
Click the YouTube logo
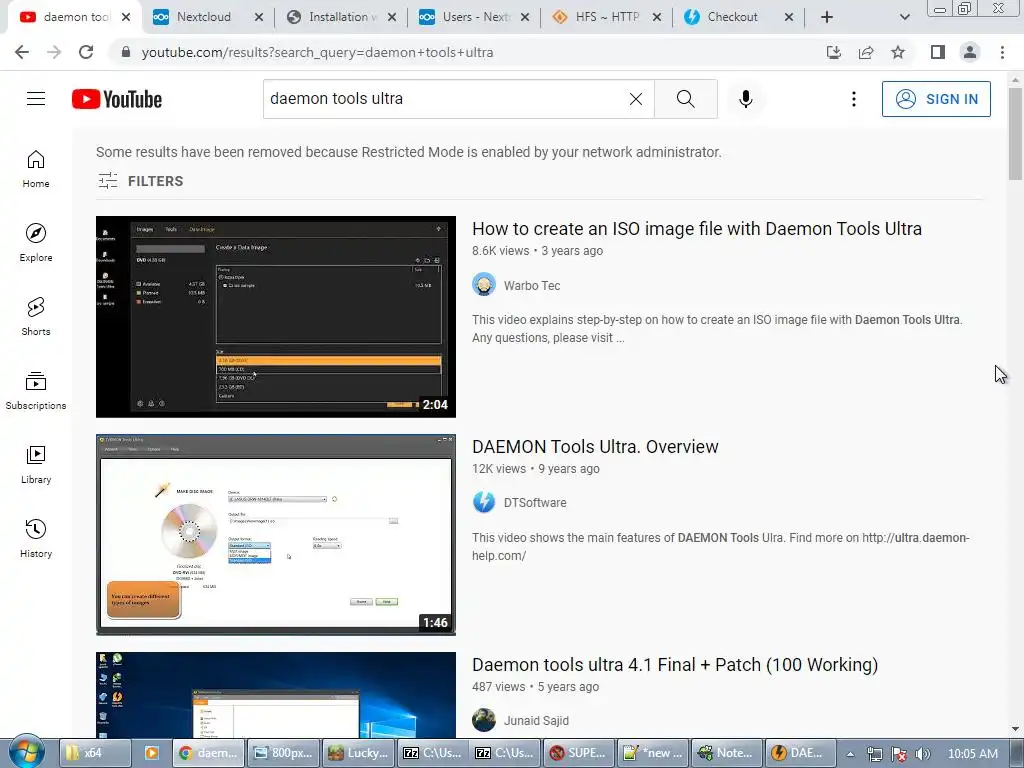pos(117,99)
